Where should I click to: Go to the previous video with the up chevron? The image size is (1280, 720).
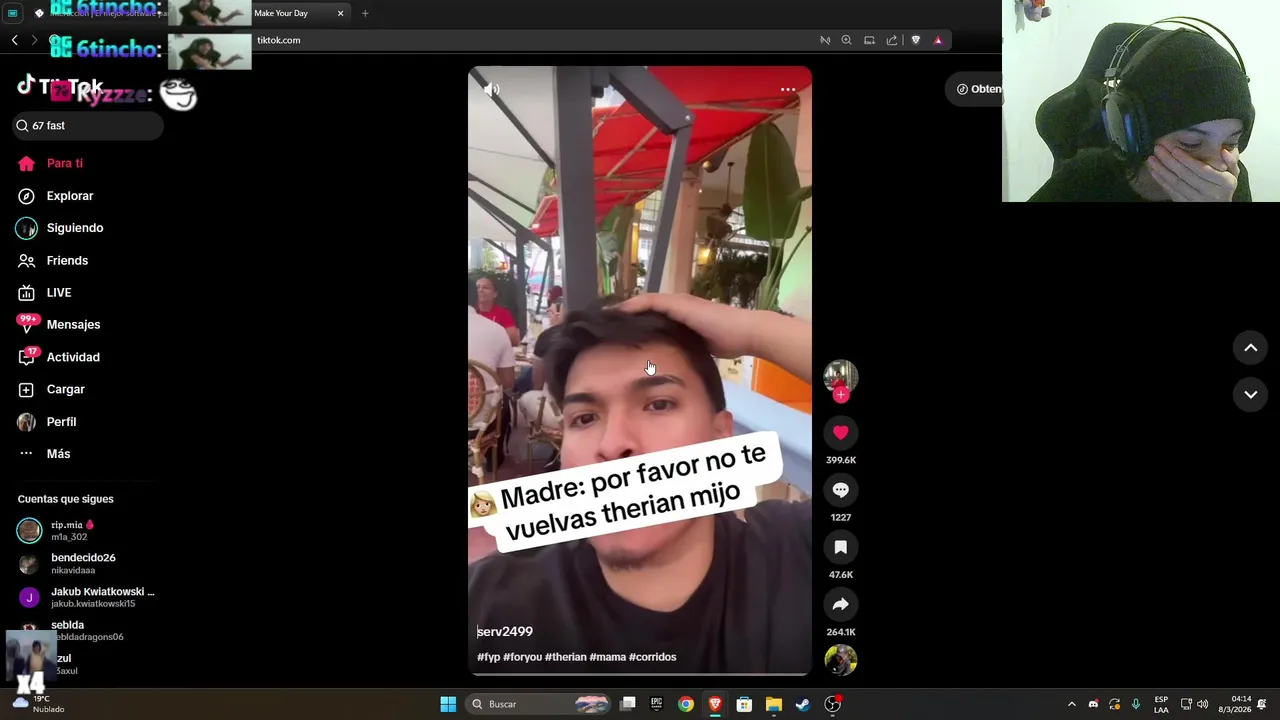[x=1250, y=348]
